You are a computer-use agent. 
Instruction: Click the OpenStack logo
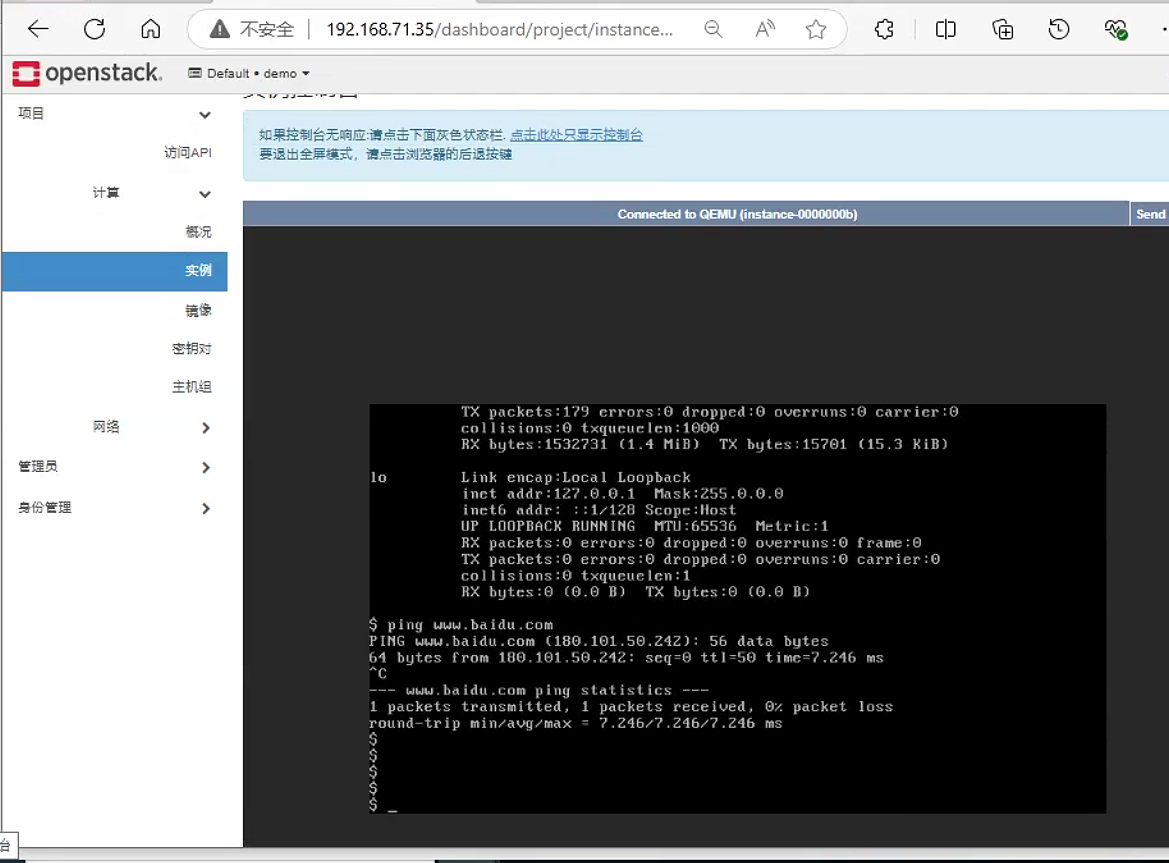click(x=86, y=73)
